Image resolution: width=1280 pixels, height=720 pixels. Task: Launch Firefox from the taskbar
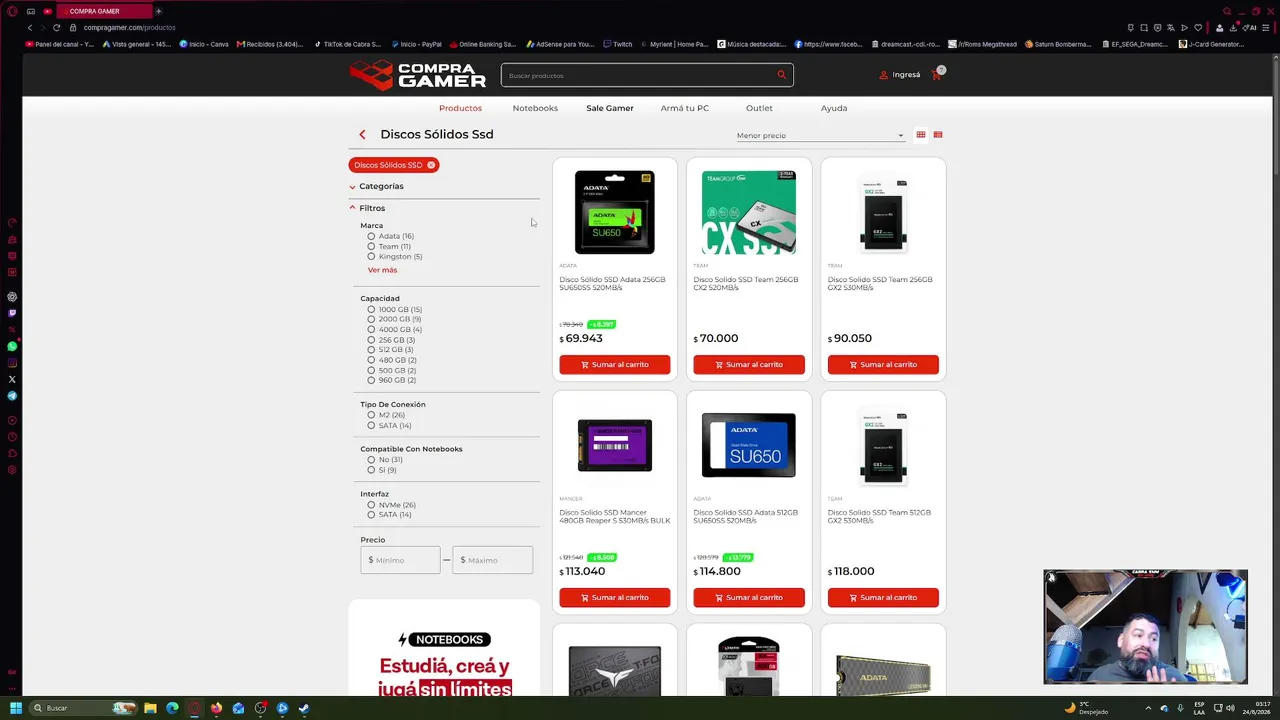(x=216, y=708)
